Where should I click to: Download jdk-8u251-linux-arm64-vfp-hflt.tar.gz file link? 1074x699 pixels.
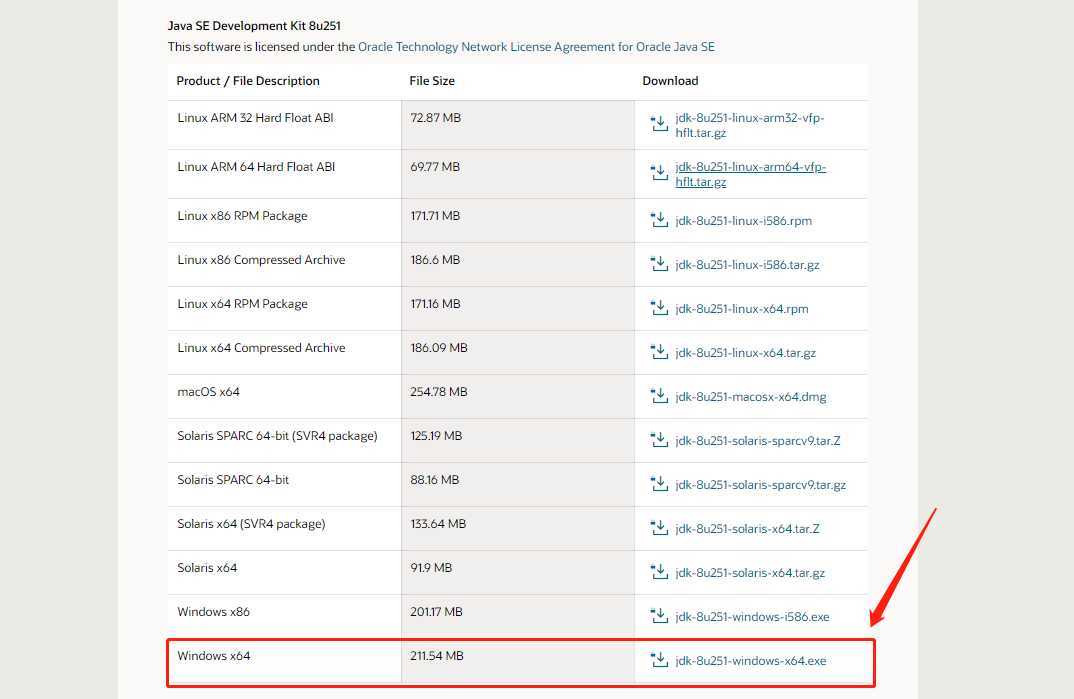point(750,175)
